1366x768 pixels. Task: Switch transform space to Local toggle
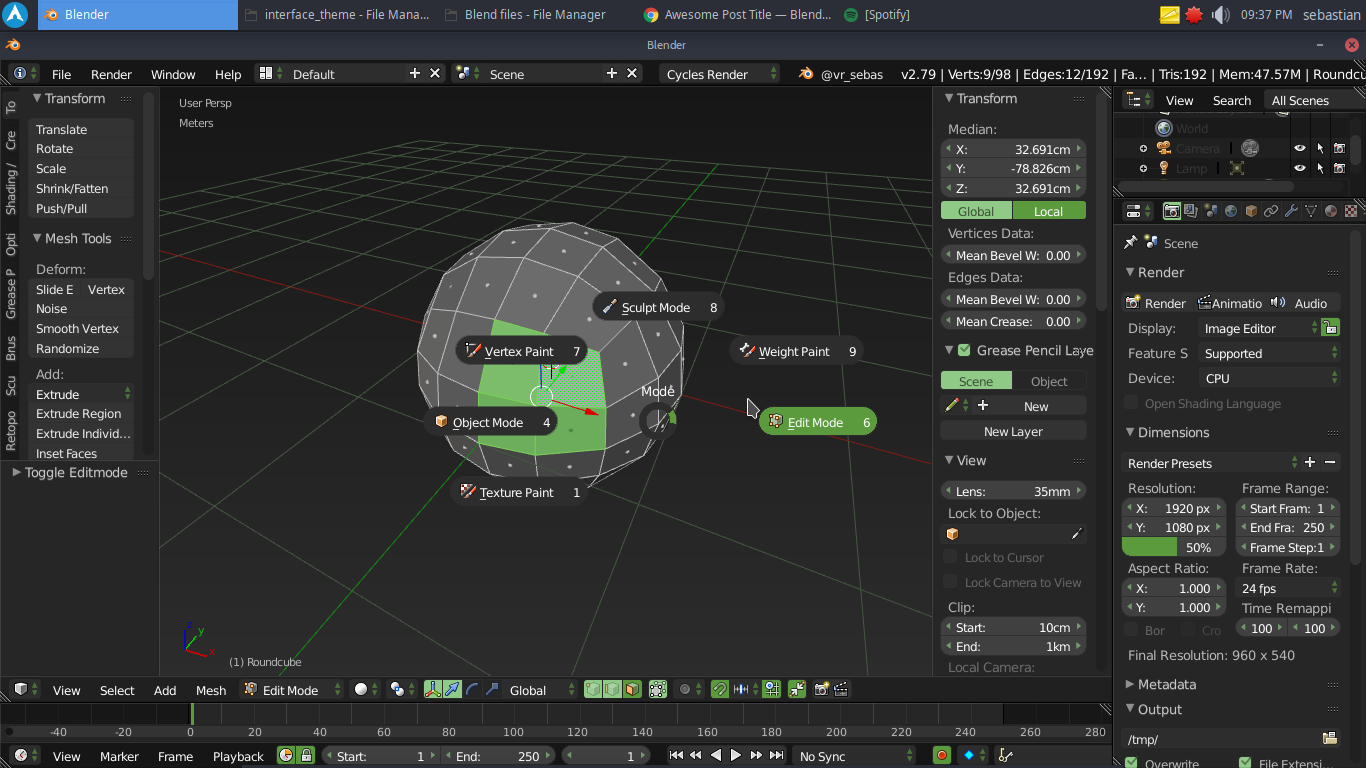(x=1049, y=211)
